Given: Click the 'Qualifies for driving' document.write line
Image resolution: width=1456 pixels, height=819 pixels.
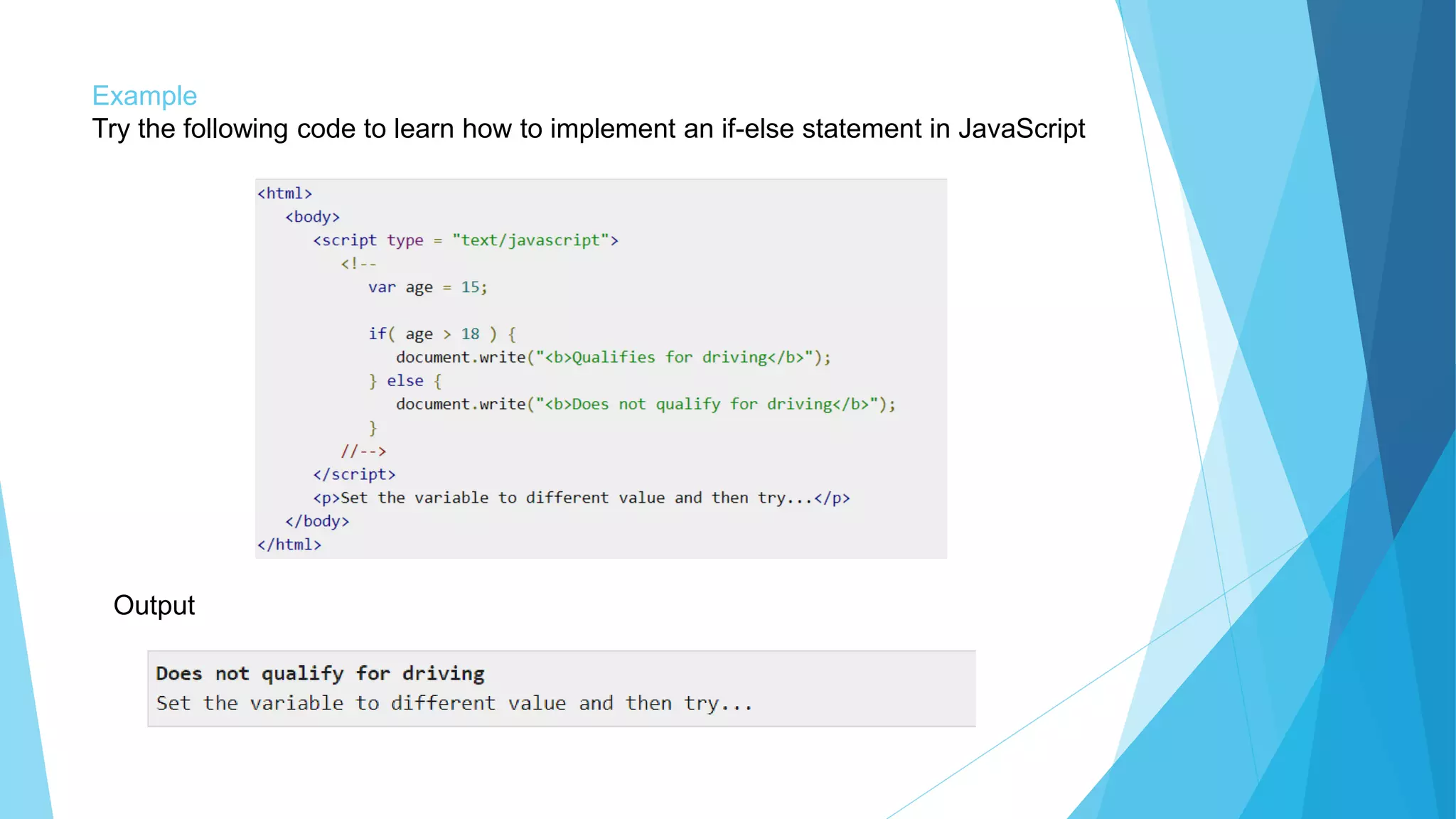Looking at the screenshot, I should click(613, 358).
